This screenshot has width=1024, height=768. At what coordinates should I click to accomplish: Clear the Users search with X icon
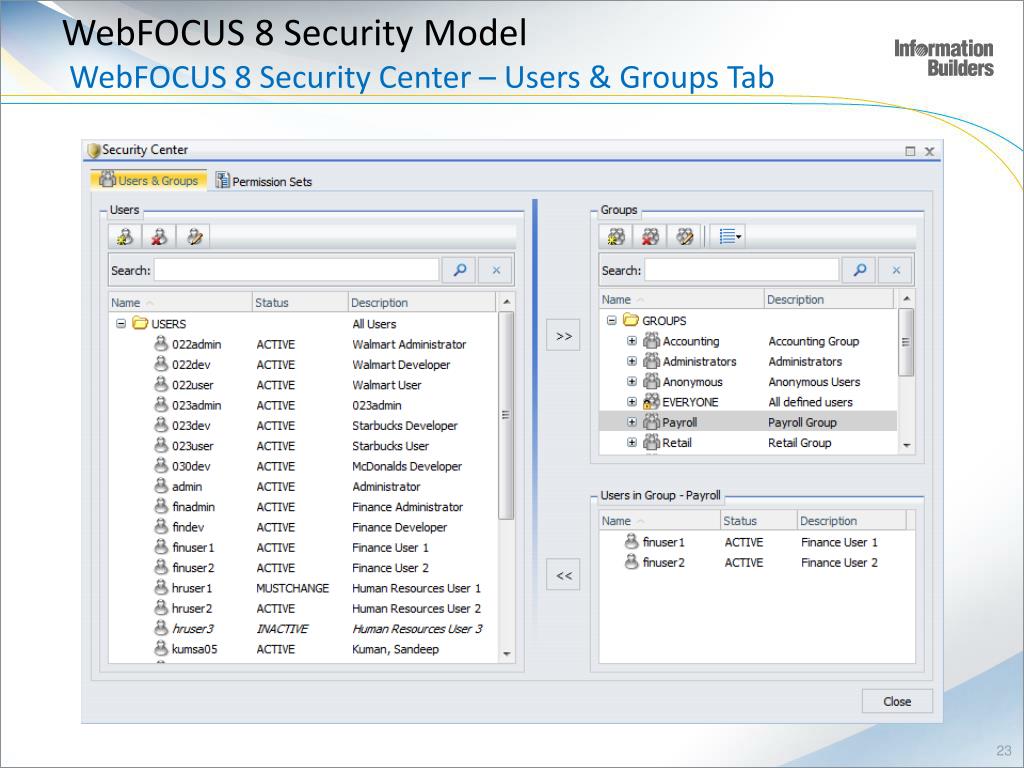(x=496, y=270)
